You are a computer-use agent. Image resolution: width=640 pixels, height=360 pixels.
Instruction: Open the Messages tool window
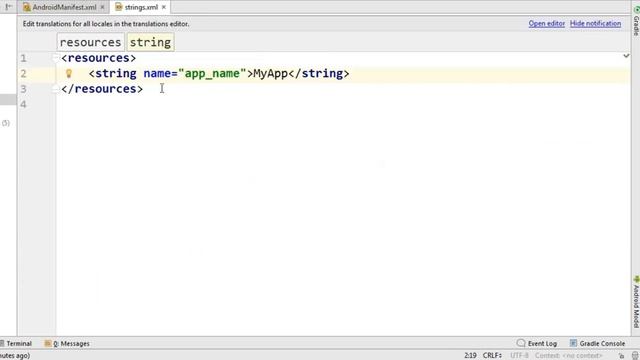coord(67,344)
